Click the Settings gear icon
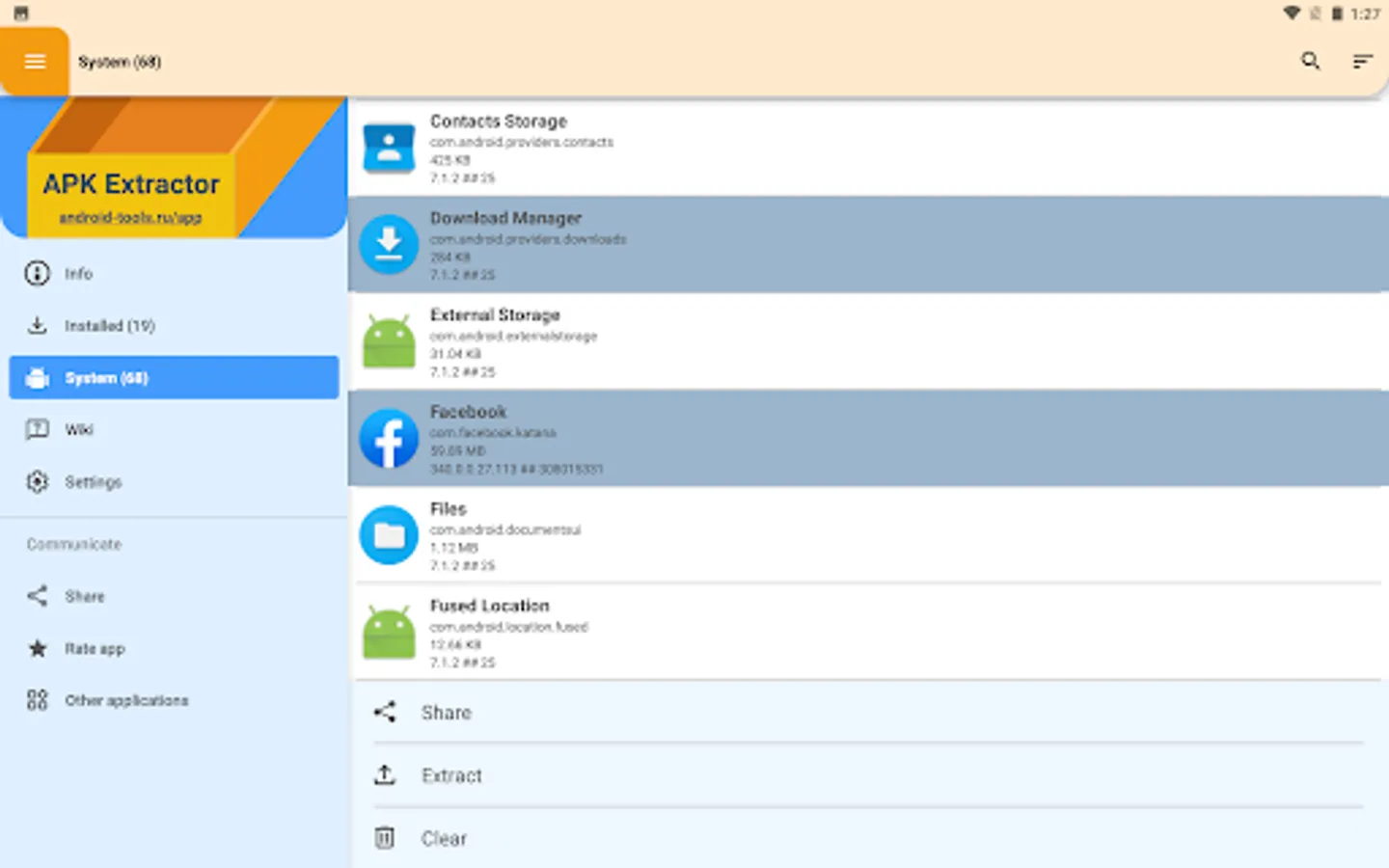Image resolution: width=1389 pixels, height=868 pixels. pyautogui.click(x=37, y=481)
